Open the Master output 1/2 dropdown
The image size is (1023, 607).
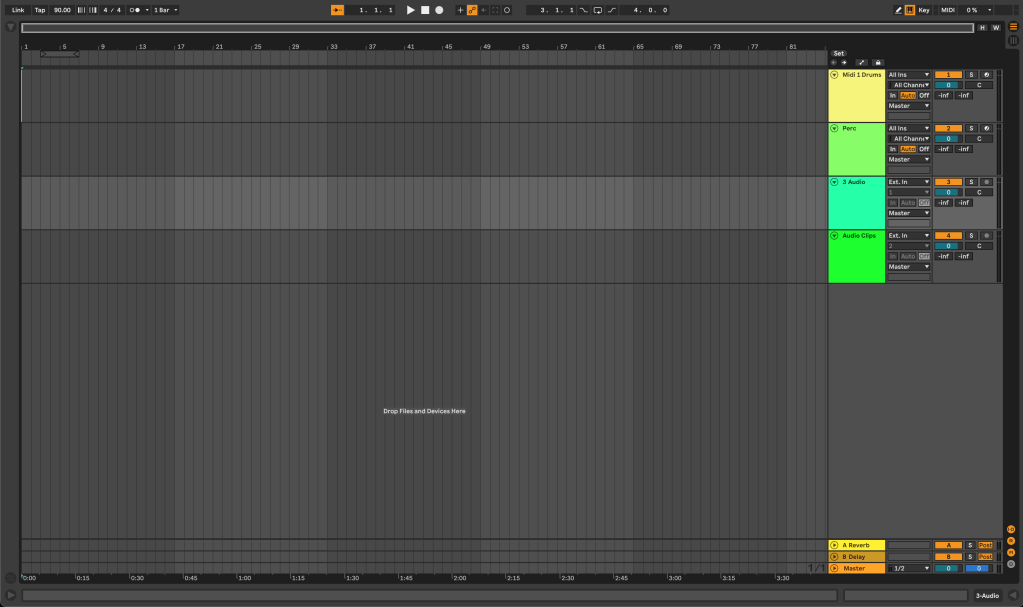pos(909,568)
